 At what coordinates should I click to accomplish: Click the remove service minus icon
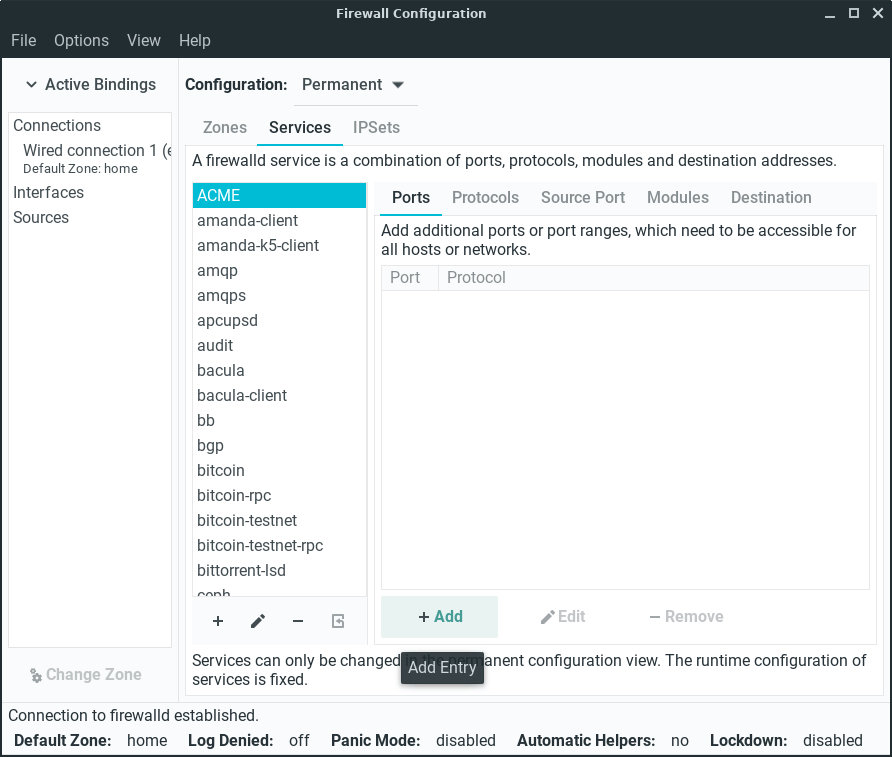[x=298, y=621]
